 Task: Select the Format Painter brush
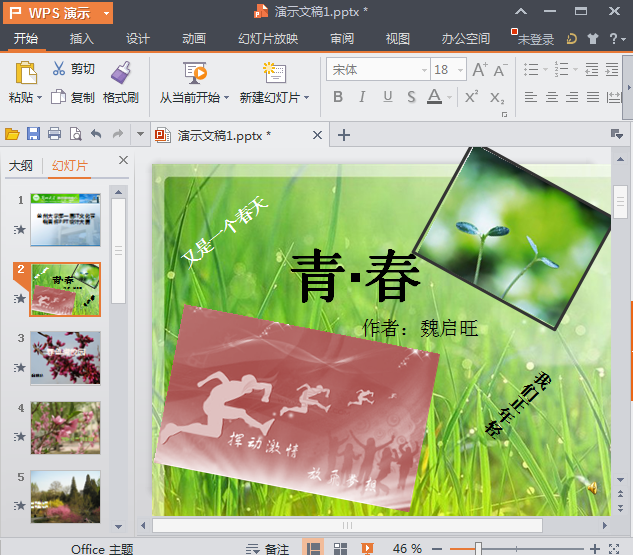click(x=121, y=73)
